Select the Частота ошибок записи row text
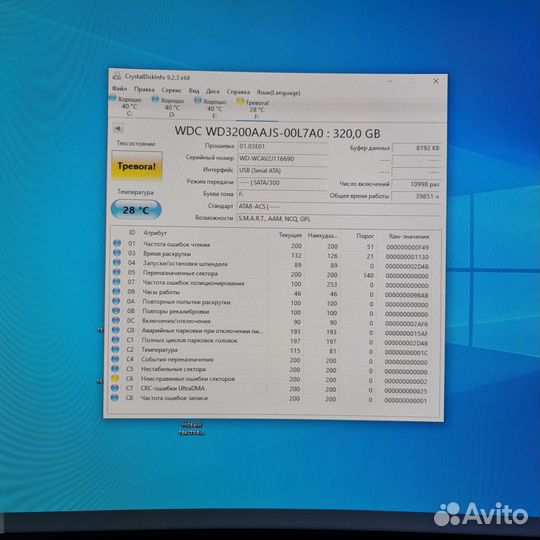The width and height of the screenshot is (540, 540). coord(174,398)
